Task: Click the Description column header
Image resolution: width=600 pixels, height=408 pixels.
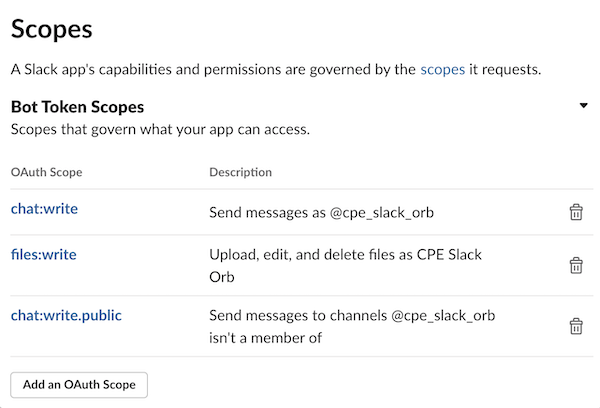Action: [240, 172]
